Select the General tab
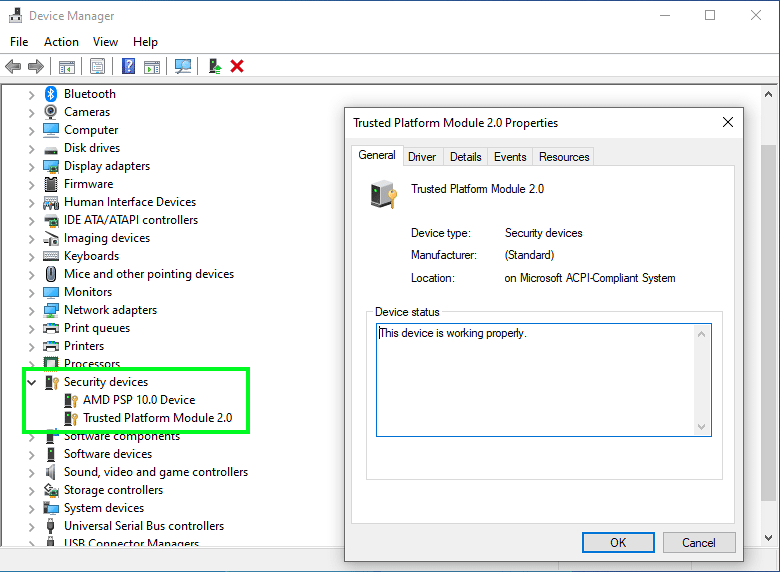The height and width of the screenshot is (572, 780). tap(377, 155)
